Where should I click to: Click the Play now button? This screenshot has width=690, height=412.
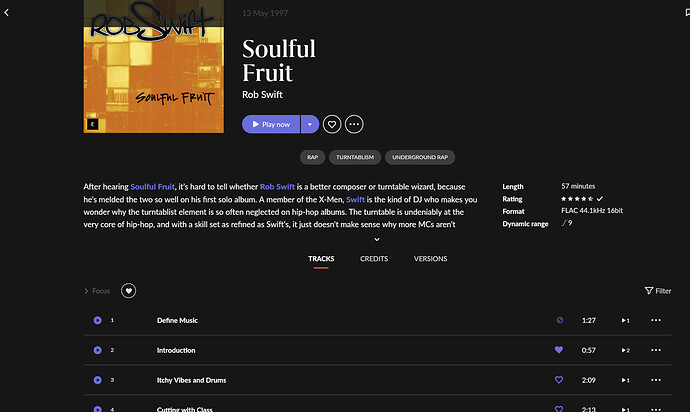coord(271,124)
